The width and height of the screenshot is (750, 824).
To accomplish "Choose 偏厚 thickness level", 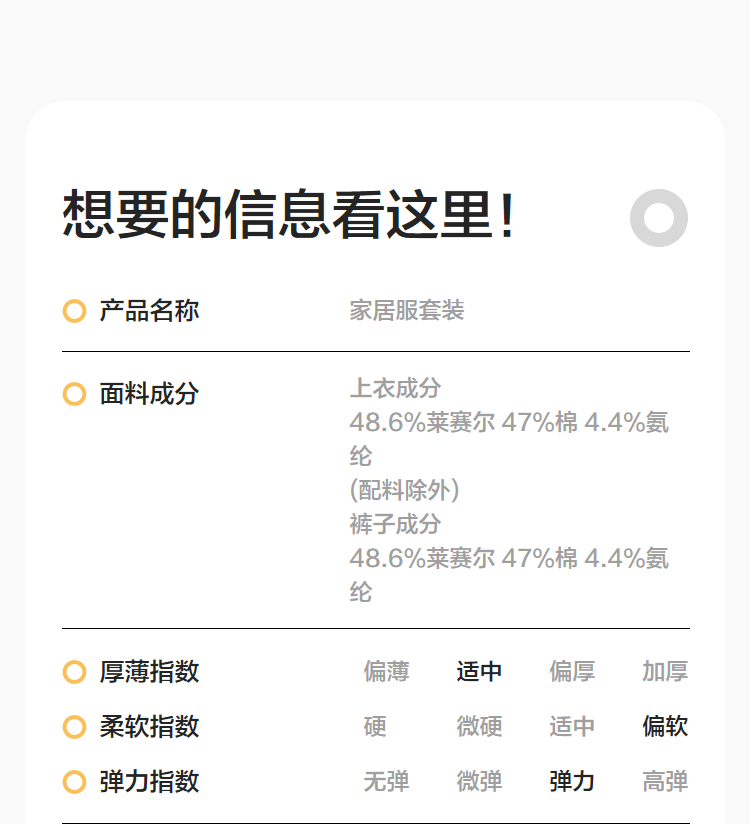I will click(572, 672).
